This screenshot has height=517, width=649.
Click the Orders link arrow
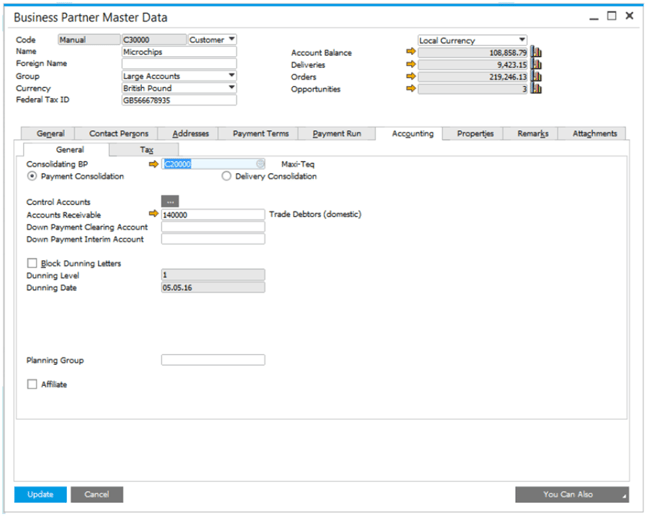411,76
